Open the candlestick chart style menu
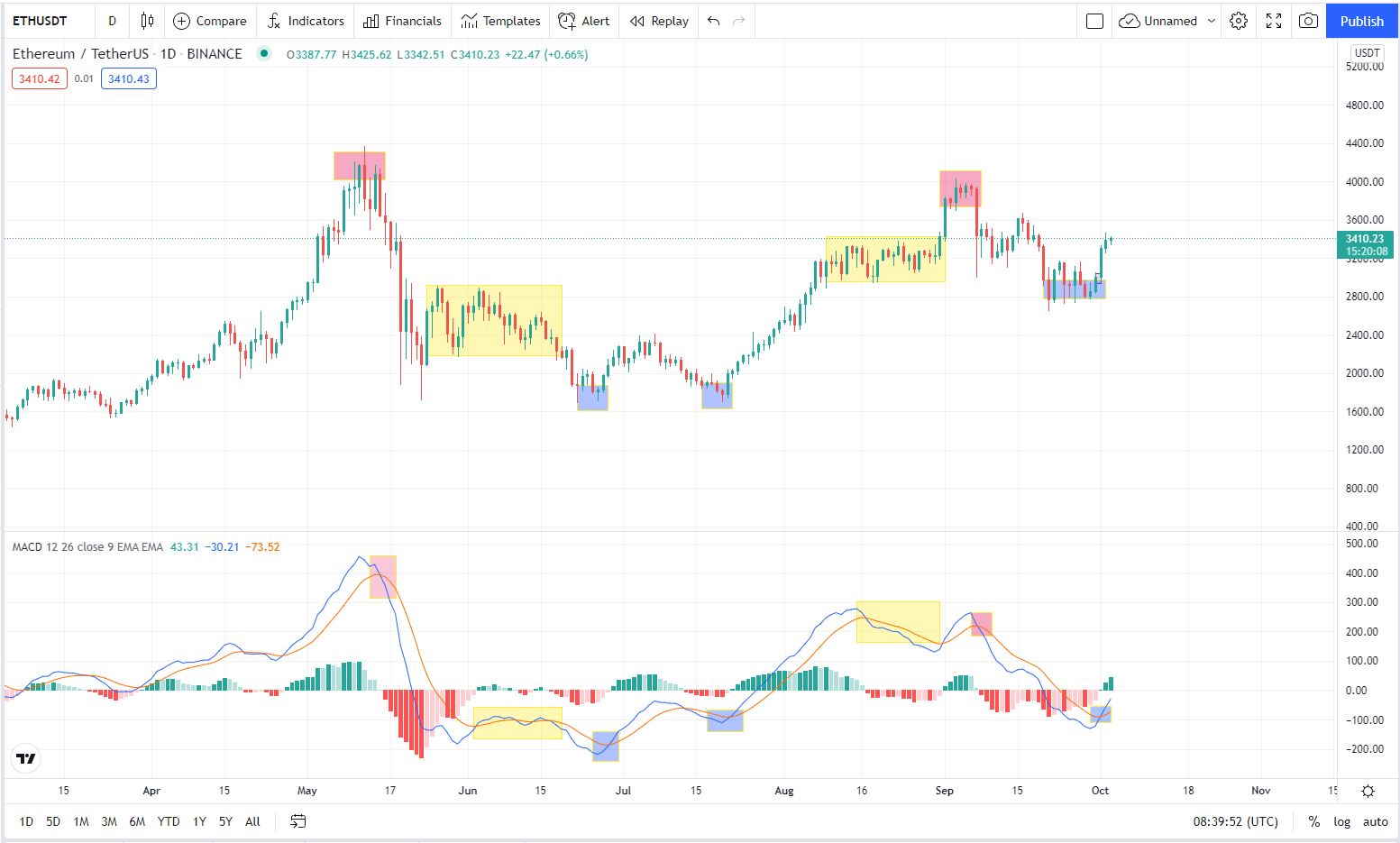 pyautogui.click(x=147, y=21)
